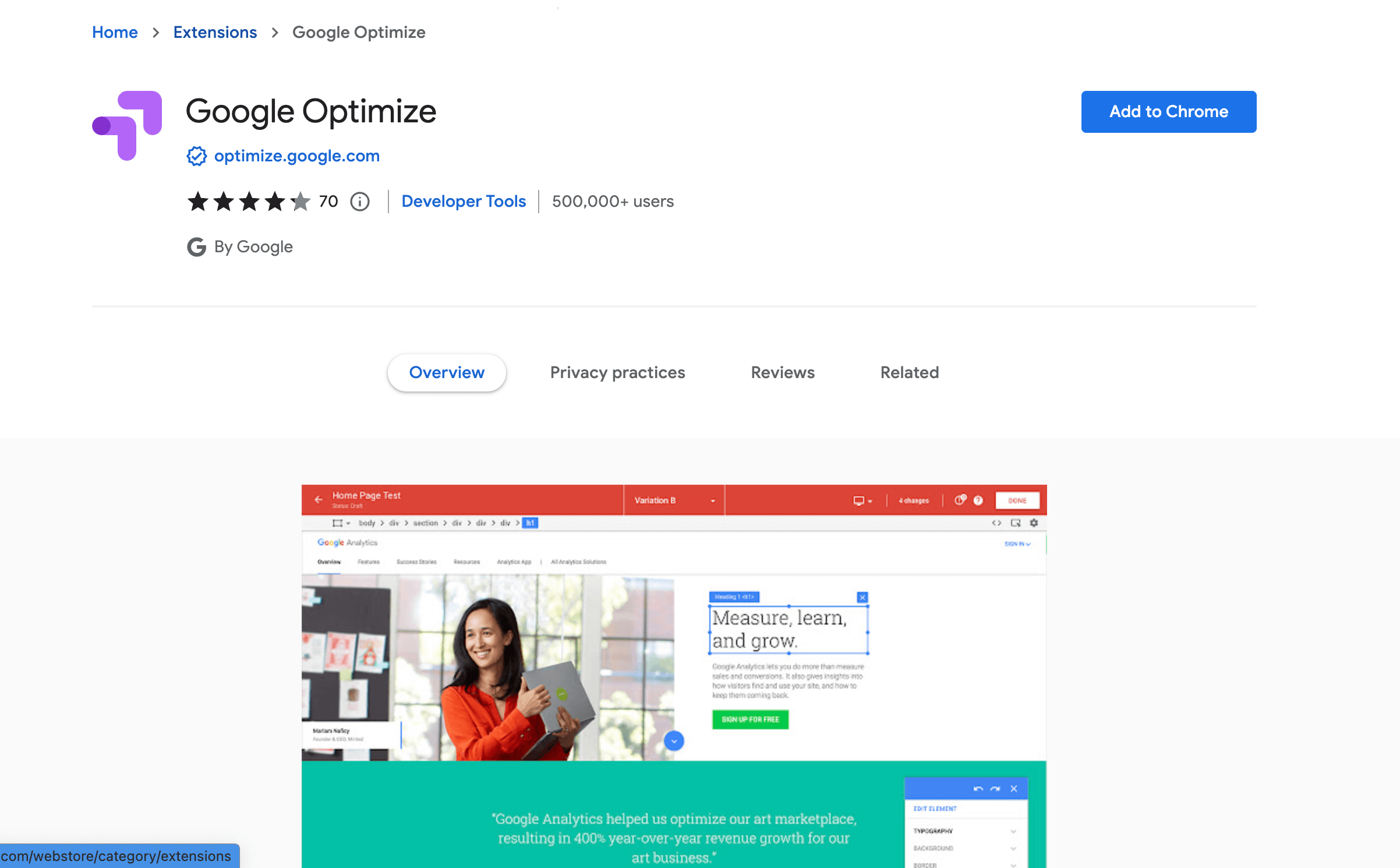Click the extension screenshot preview image

click(674, 676)
